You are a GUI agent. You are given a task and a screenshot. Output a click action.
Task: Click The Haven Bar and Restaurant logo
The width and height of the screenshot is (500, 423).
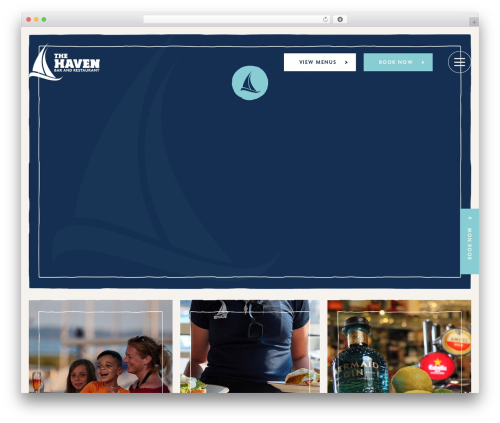pos(65,63)
